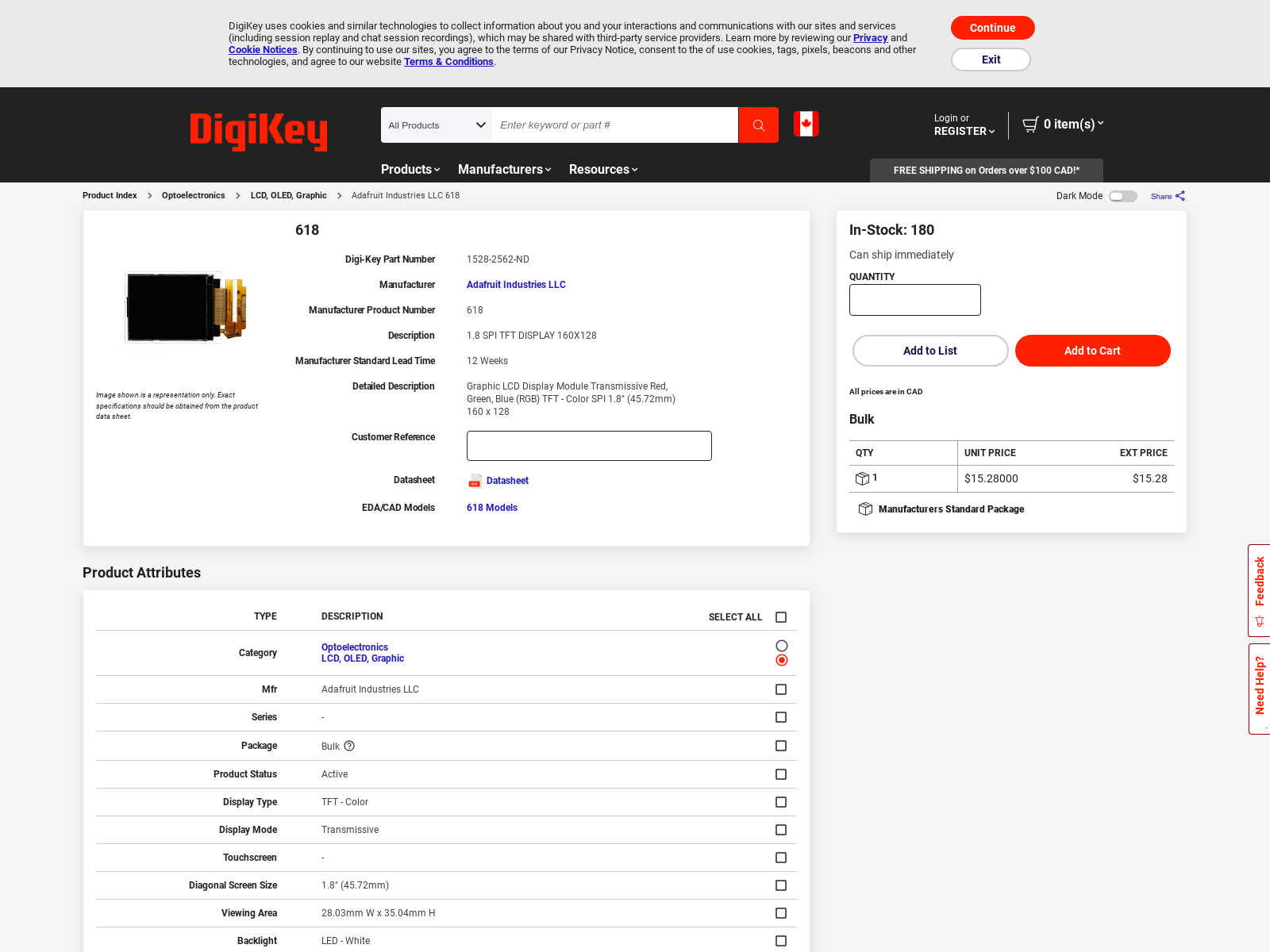Select the LCD, OLED, Graphic radio button
The width and height of the screenshot is (1270, 952).
(782, 660)
